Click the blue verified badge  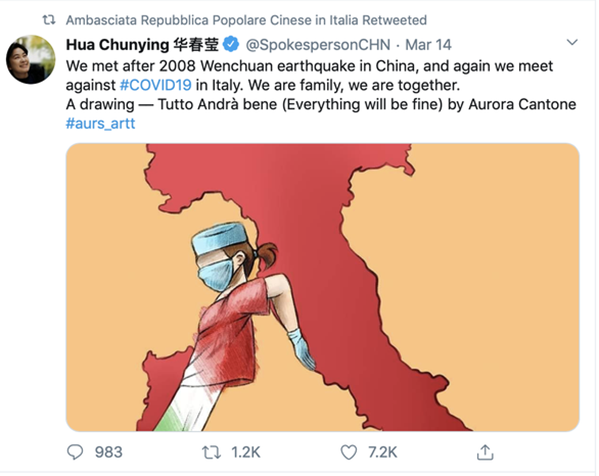click(x=231, y=44)
